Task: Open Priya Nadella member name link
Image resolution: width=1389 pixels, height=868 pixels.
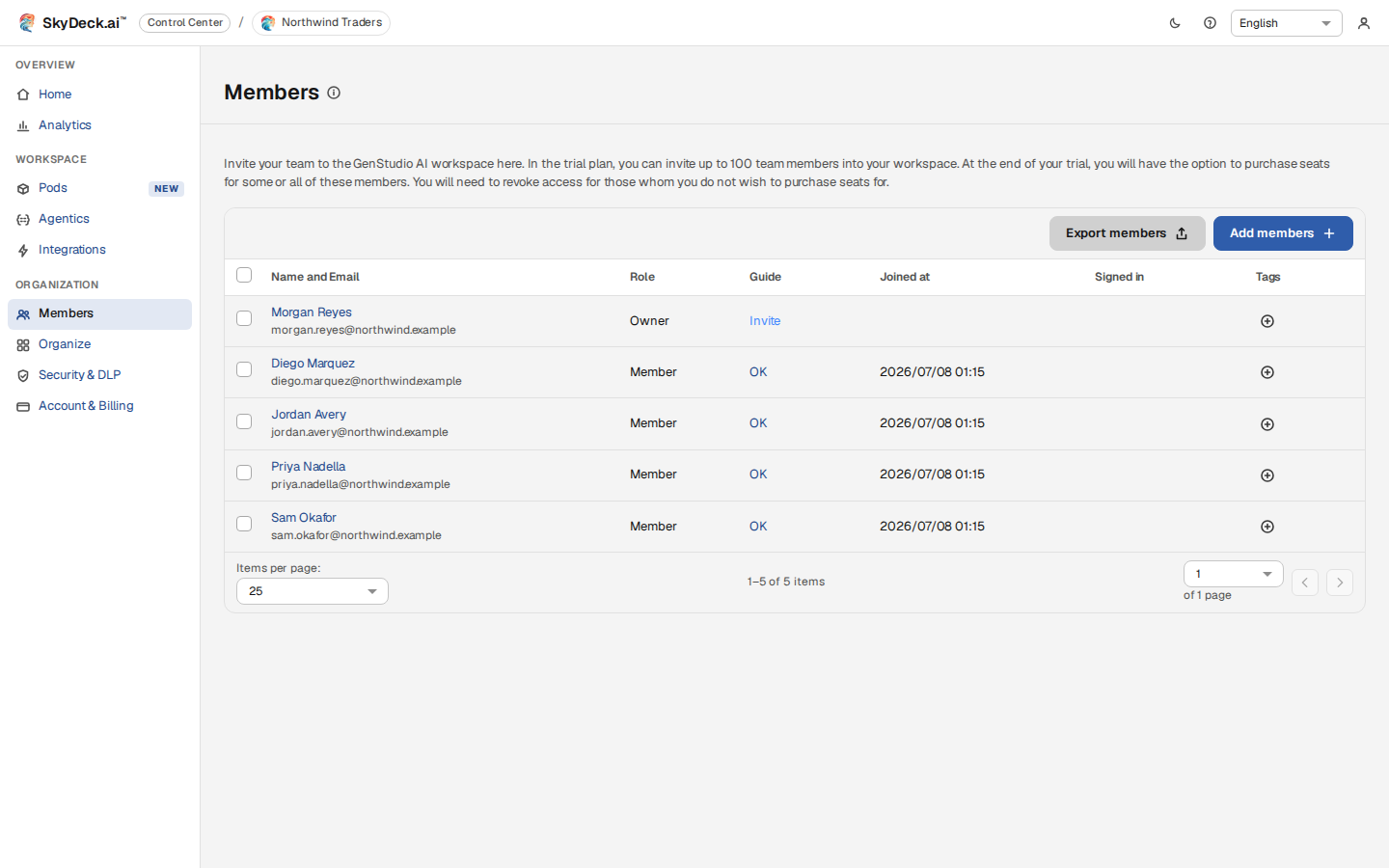Action: (x=308, y=467)
